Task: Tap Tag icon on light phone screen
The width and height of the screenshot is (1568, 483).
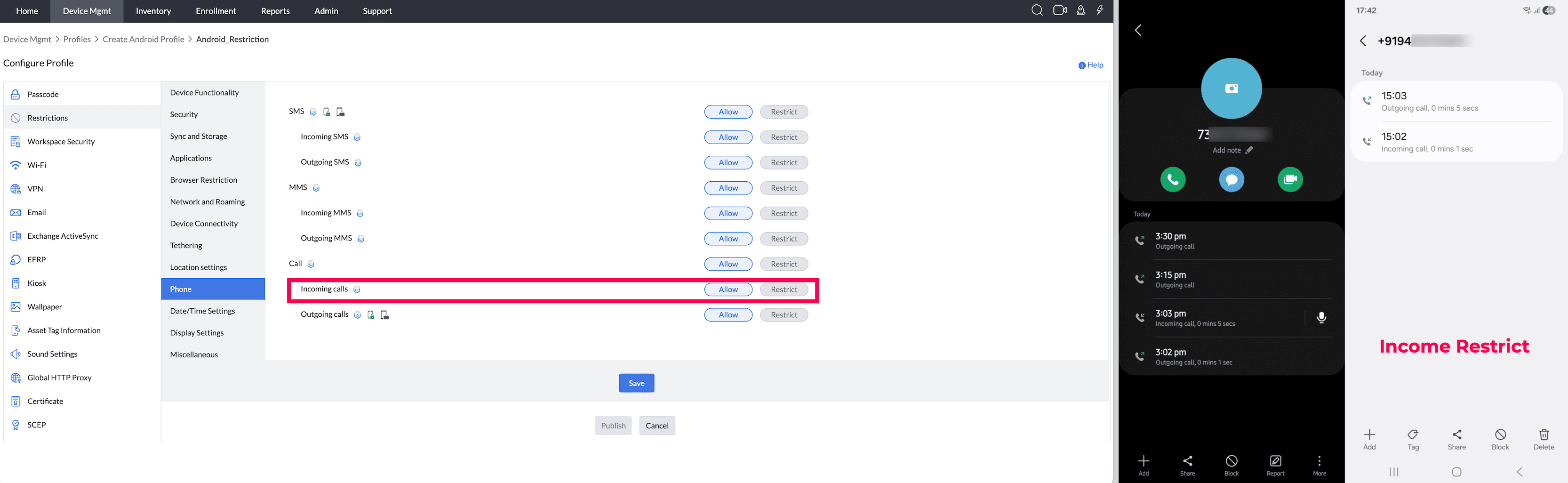Action: (1413, 439)
